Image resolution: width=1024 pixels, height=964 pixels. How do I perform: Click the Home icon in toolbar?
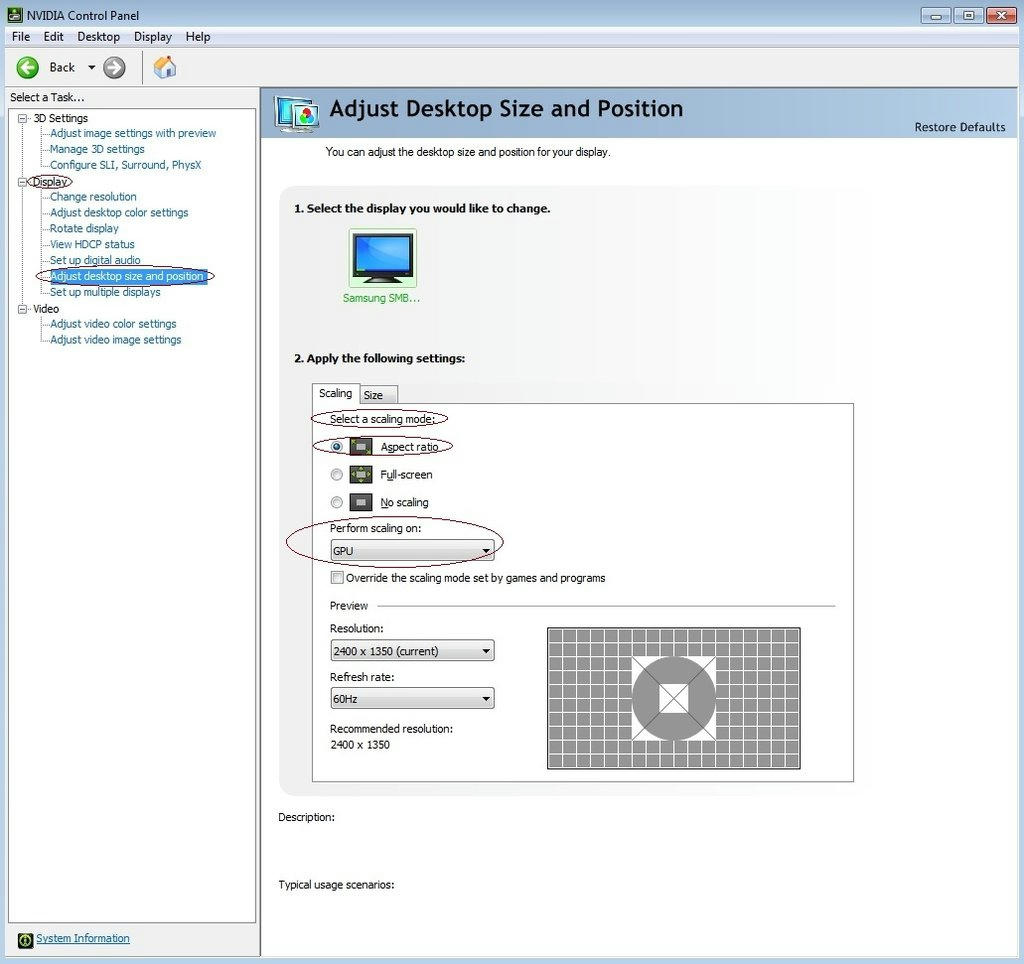165,67
